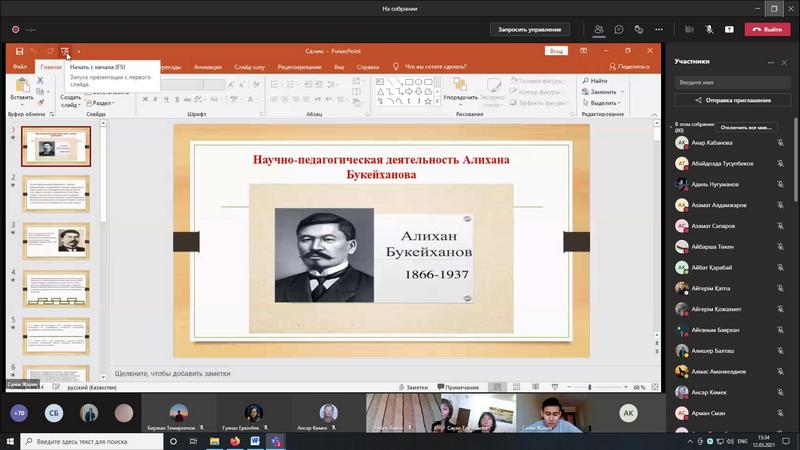Open the meeting chat icon
This screenshot has width=800, height=450.
point(619,30)
